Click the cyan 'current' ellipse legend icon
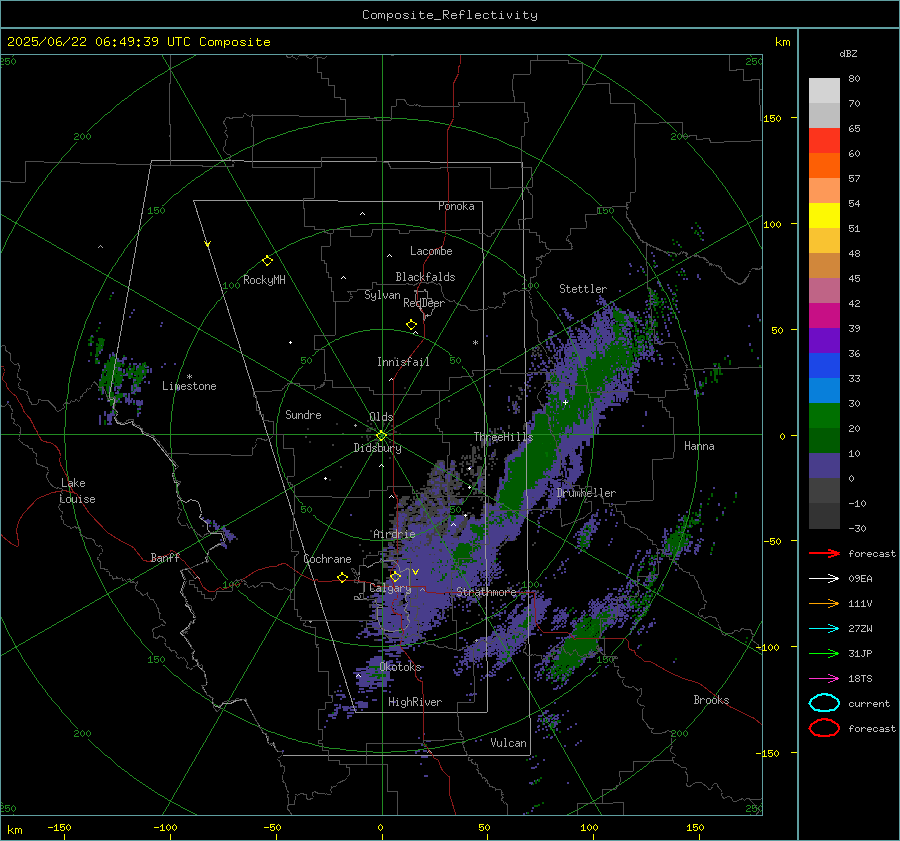Screen dimensions: 900x841 [824, 703]
